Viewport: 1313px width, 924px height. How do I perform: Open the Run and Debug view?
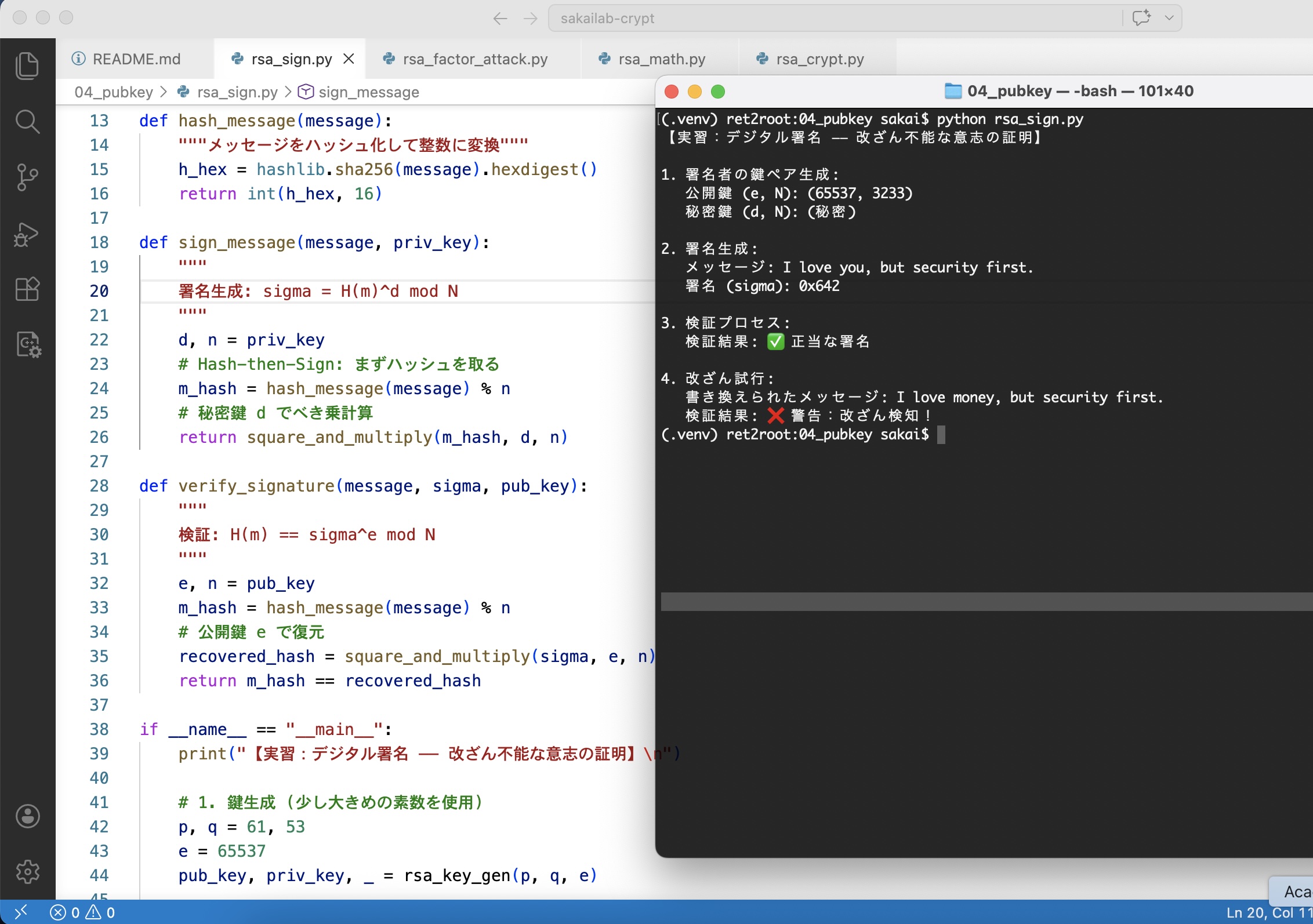coord(27,234)
